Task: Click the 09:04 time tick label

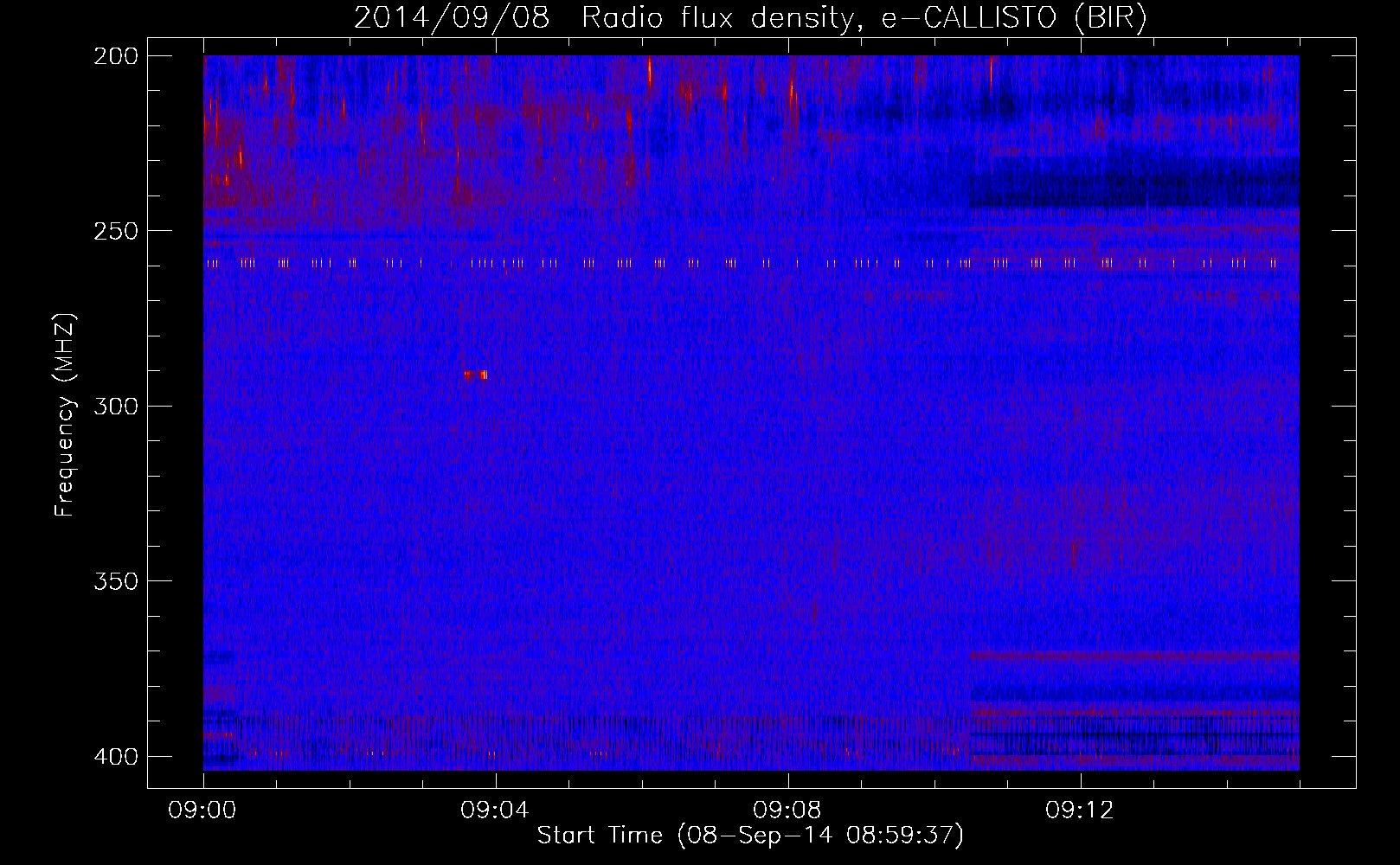Action: 496,811
